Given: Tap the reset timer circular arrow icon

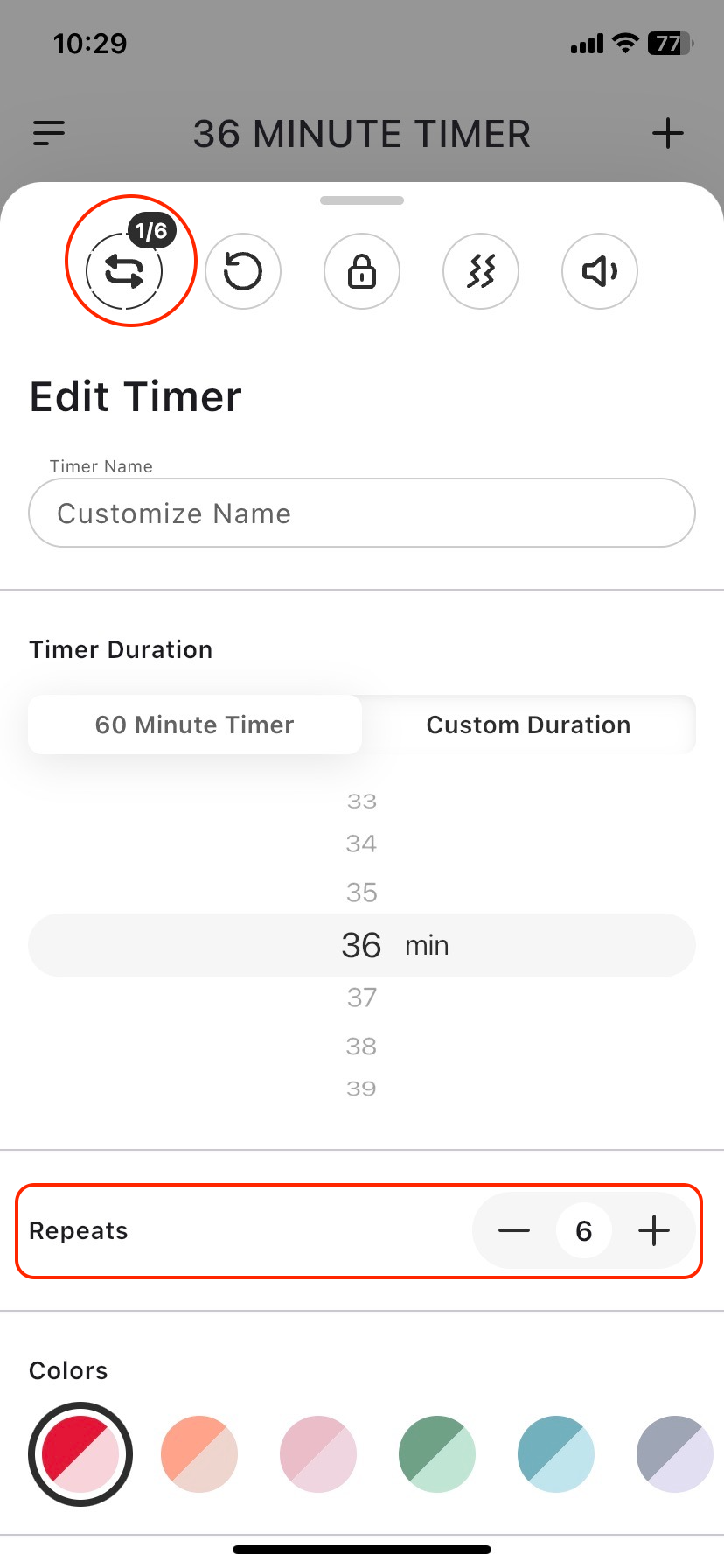Looking at the screenshot, I should pyautogui.click(x=243, y=271).
